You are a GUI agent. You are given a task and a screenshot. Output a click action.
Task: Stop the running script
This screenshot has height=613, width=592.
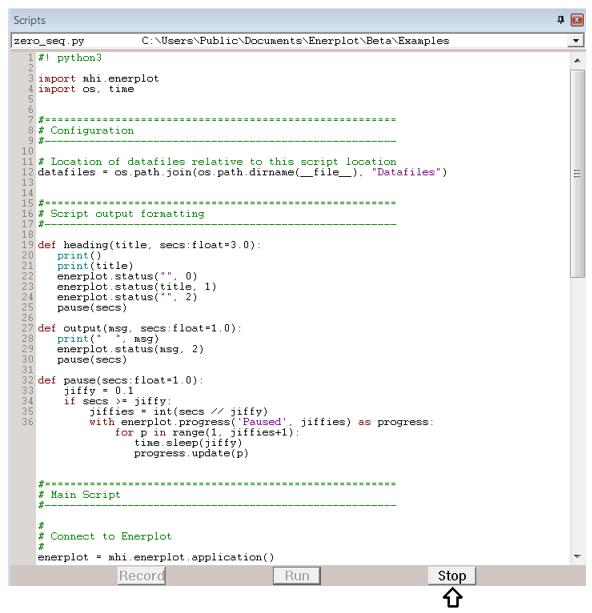(452, 576)
